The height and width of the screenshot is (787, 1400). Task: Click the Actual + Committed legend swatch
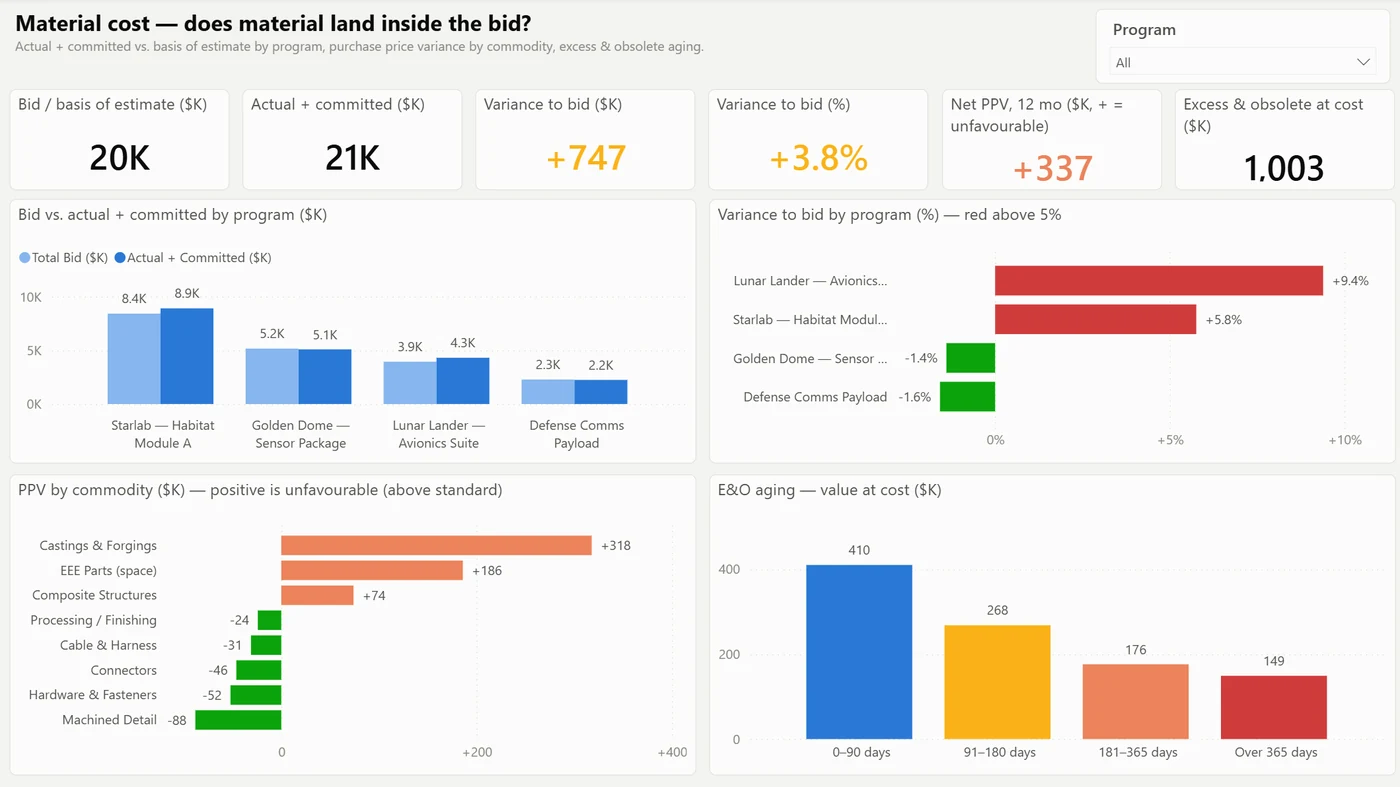click(120, 258)
